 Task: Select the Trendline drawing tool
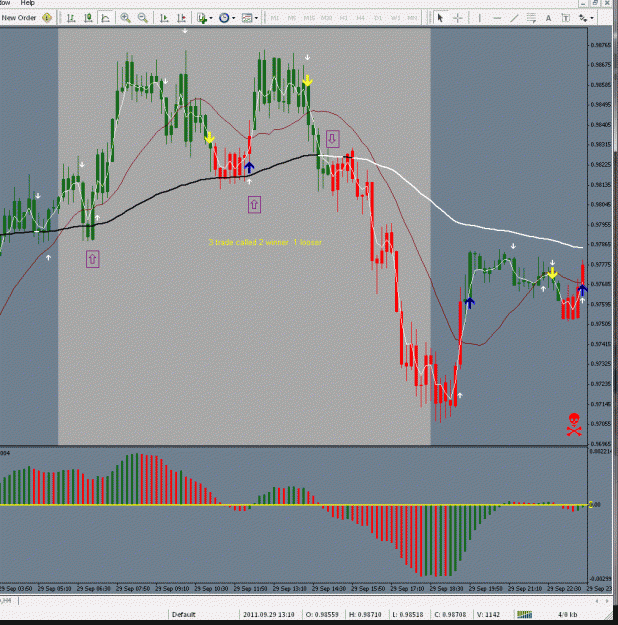pos(514,18)
